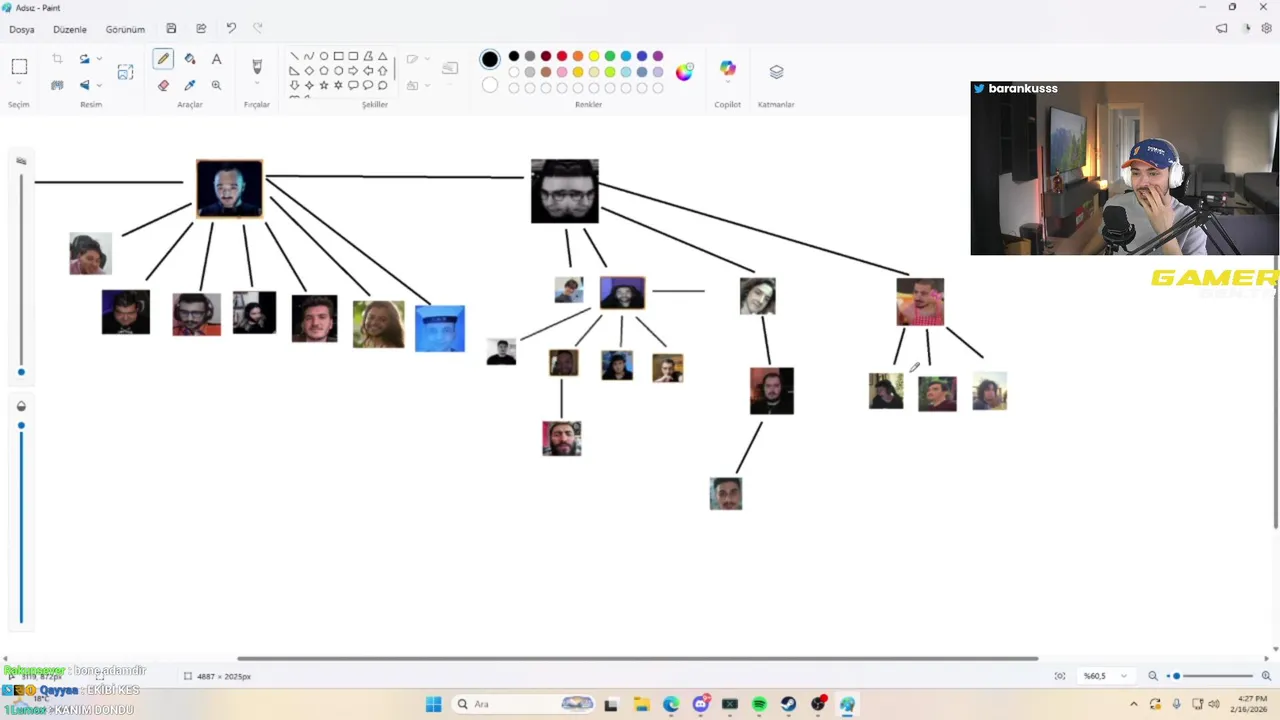Open the shape fill dropdown
The height and width of the screenshot is (720, 1280).
428,85
